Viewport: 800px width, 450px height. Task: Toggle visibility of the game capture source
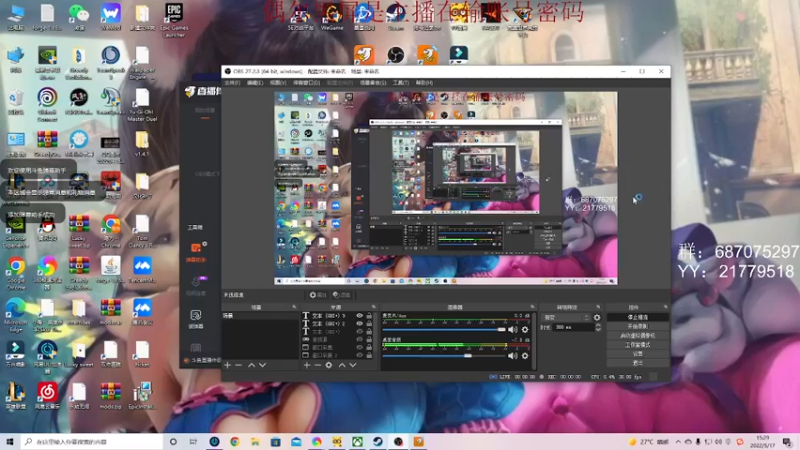coord(359,339)
